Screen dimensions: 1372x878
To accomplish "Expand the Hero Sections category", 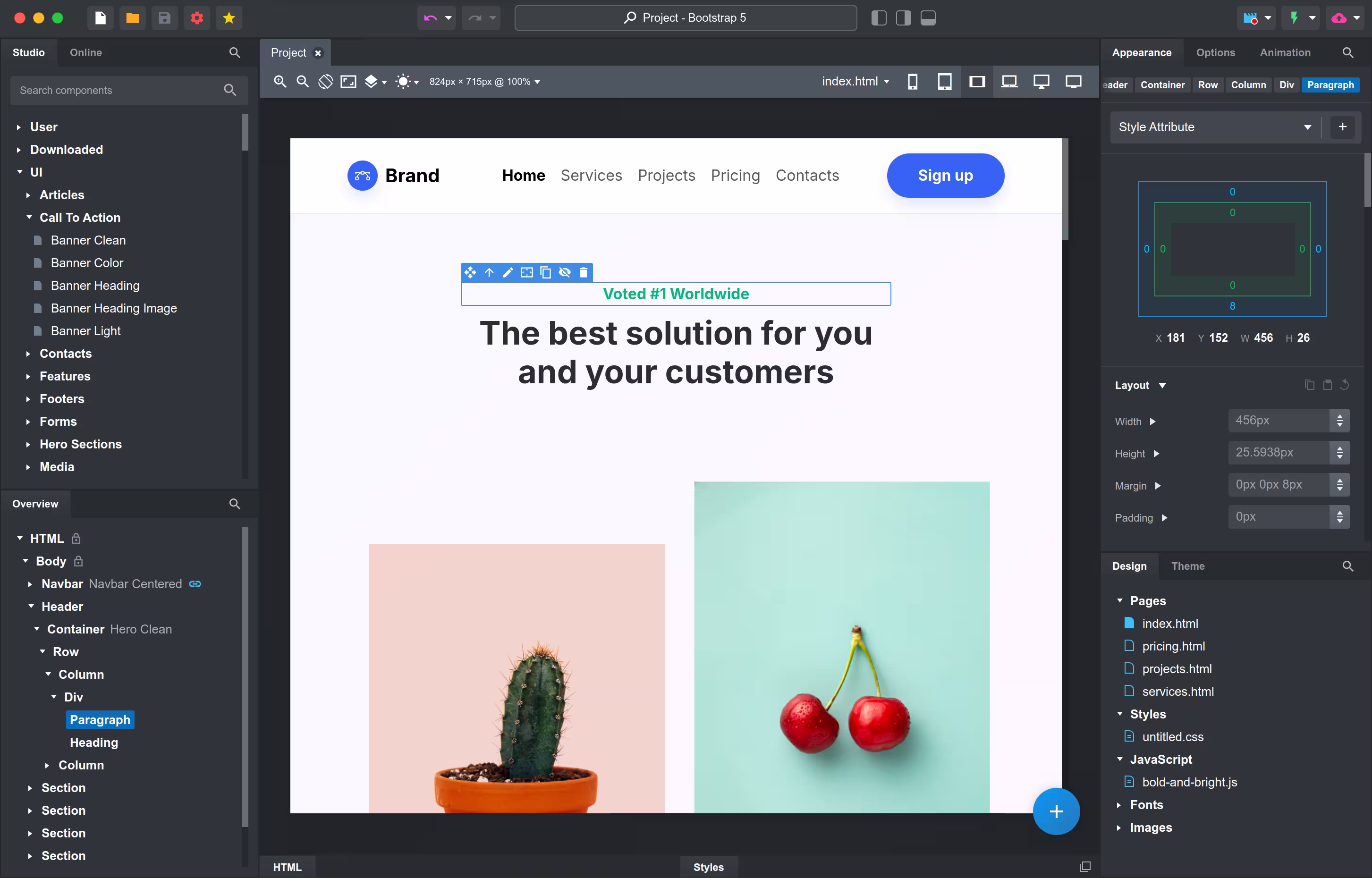I will 29,444.
